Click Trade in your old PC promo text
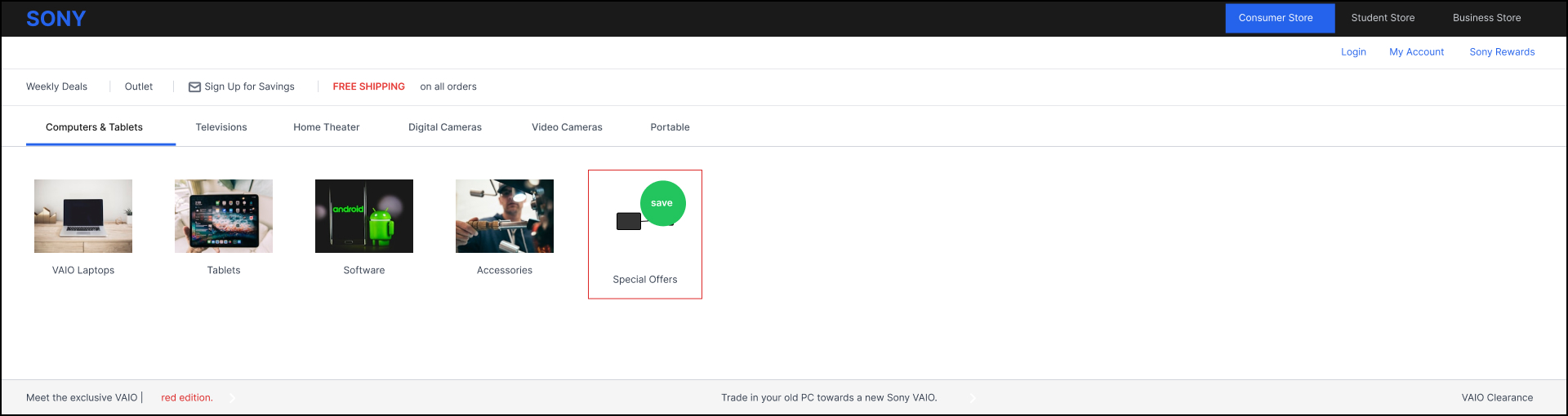 point(829,398)
